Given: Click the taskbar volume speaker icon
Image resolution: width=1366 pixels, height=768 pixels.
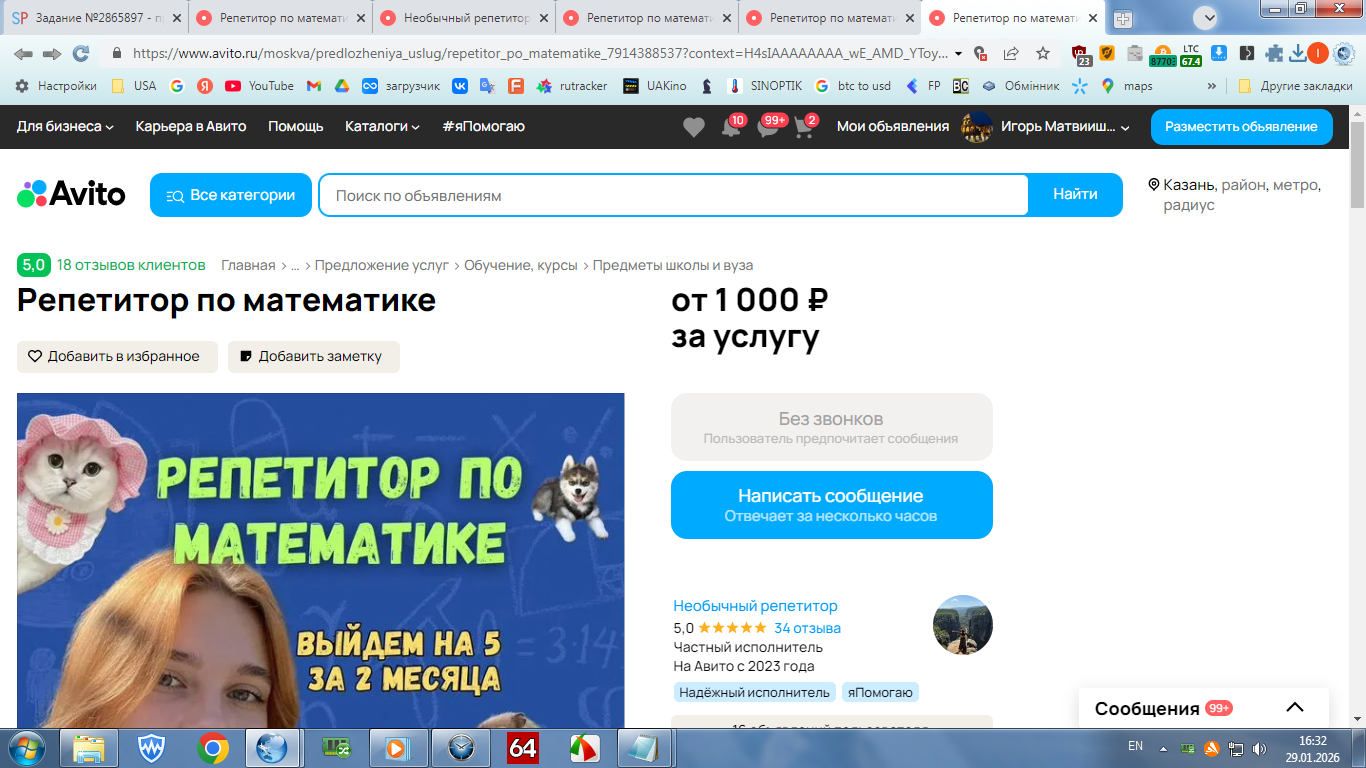Looking at the screenshot, I should pyautogui.click(x=1259, y=748).
